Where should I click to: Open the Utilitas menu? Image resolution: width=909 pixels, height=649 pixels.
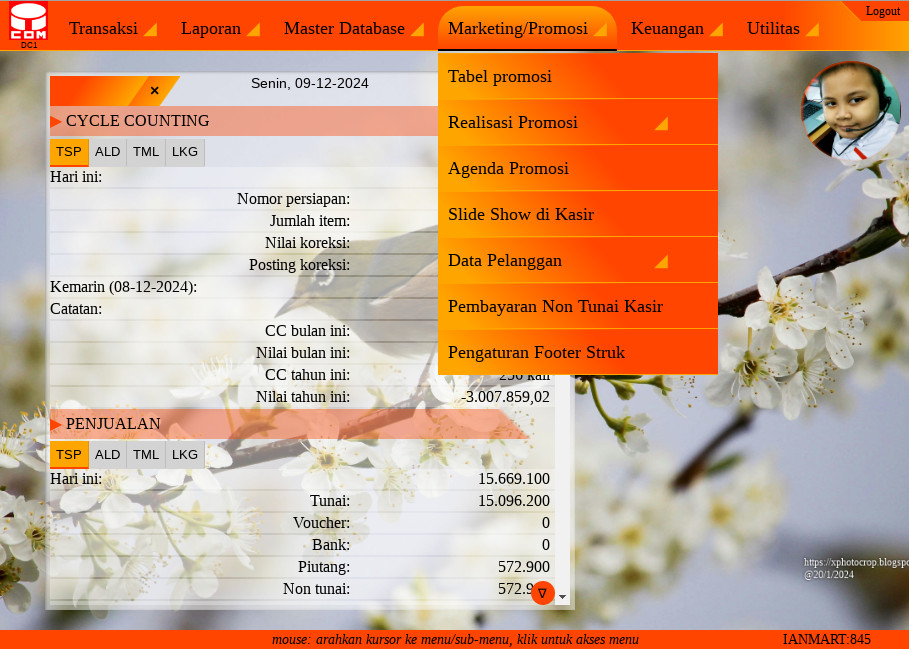tap(782, 29)
